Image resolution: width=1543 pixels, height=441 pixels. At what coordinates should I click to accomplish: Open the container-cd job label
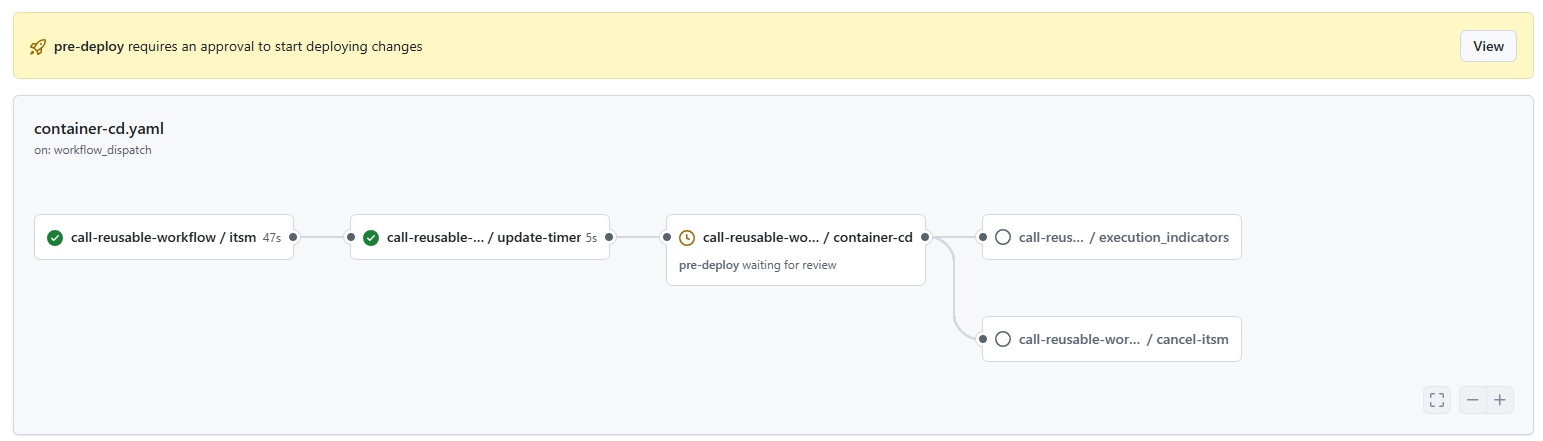[807, 238]
